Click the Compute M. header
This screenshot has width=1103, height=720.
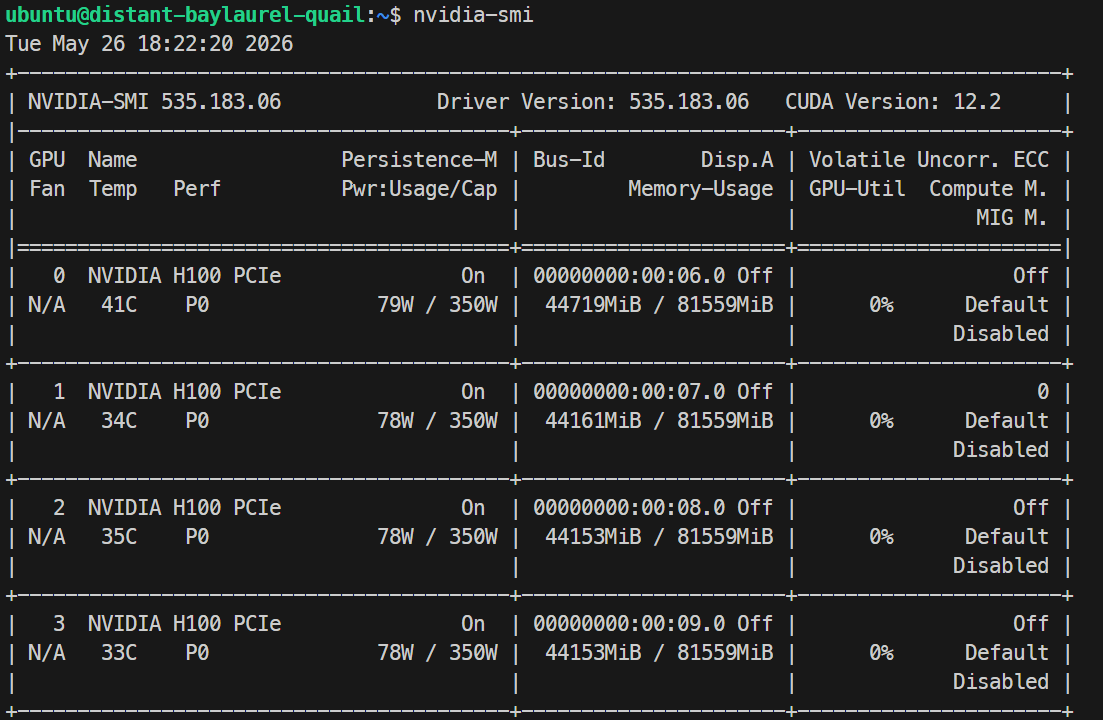pos(988,188)
